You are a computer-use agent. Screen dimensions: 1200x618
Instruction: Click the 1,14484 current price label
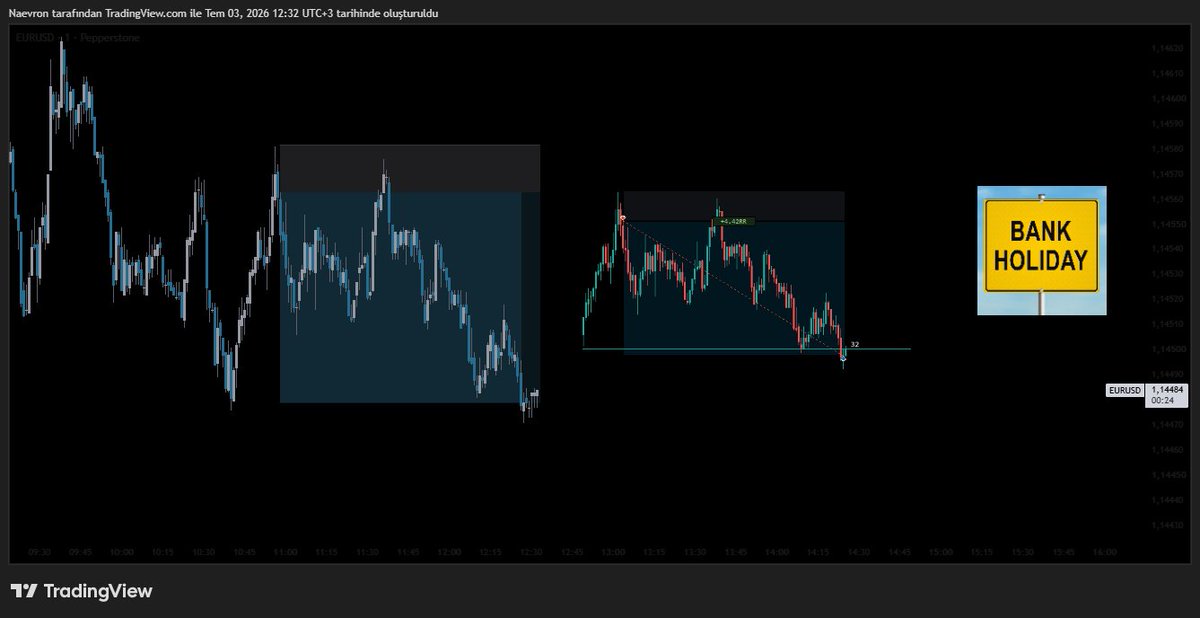point(1165,389)
